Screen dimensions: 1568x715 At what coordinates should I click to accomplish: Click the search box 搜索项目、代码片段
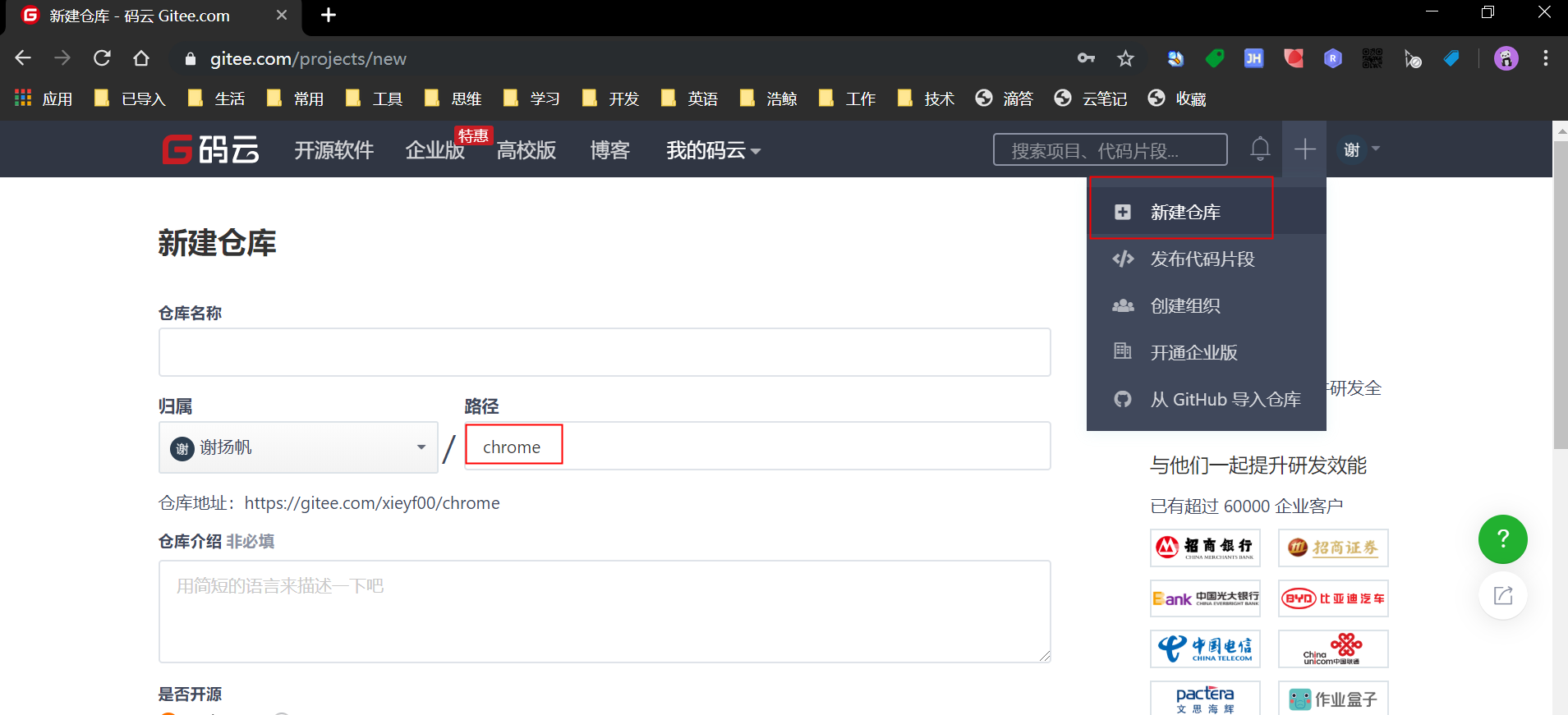pyautogui.click(x=1110, y=150)
